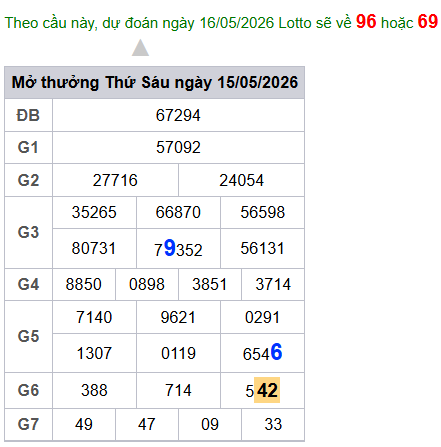Image resolution: width=441 pixels, height=447 pixels.
Task: Select G4 number 8850
Action: (83, 284)
